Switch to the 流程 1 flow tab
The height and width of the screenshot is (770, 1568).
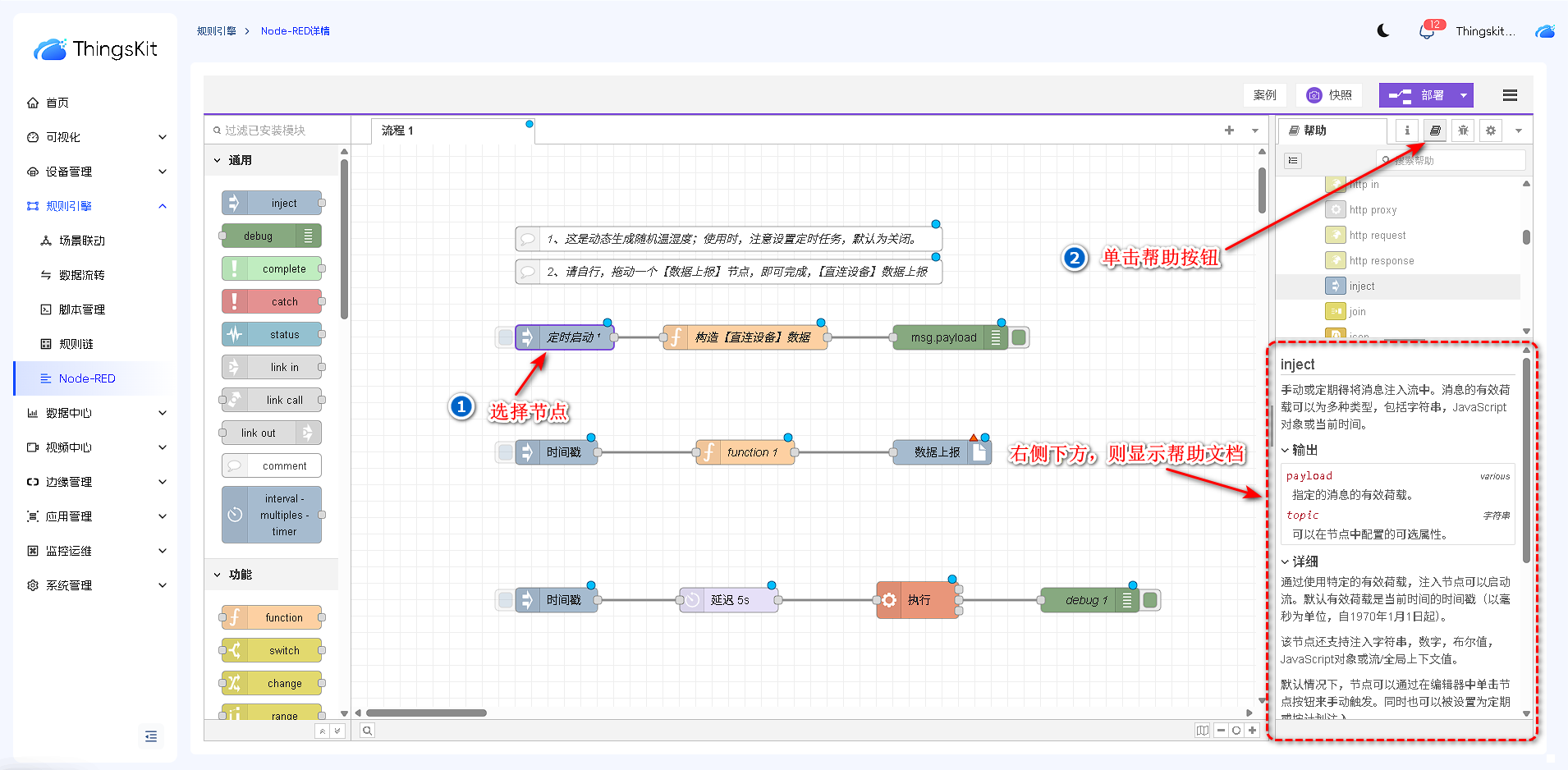[398, 131]
